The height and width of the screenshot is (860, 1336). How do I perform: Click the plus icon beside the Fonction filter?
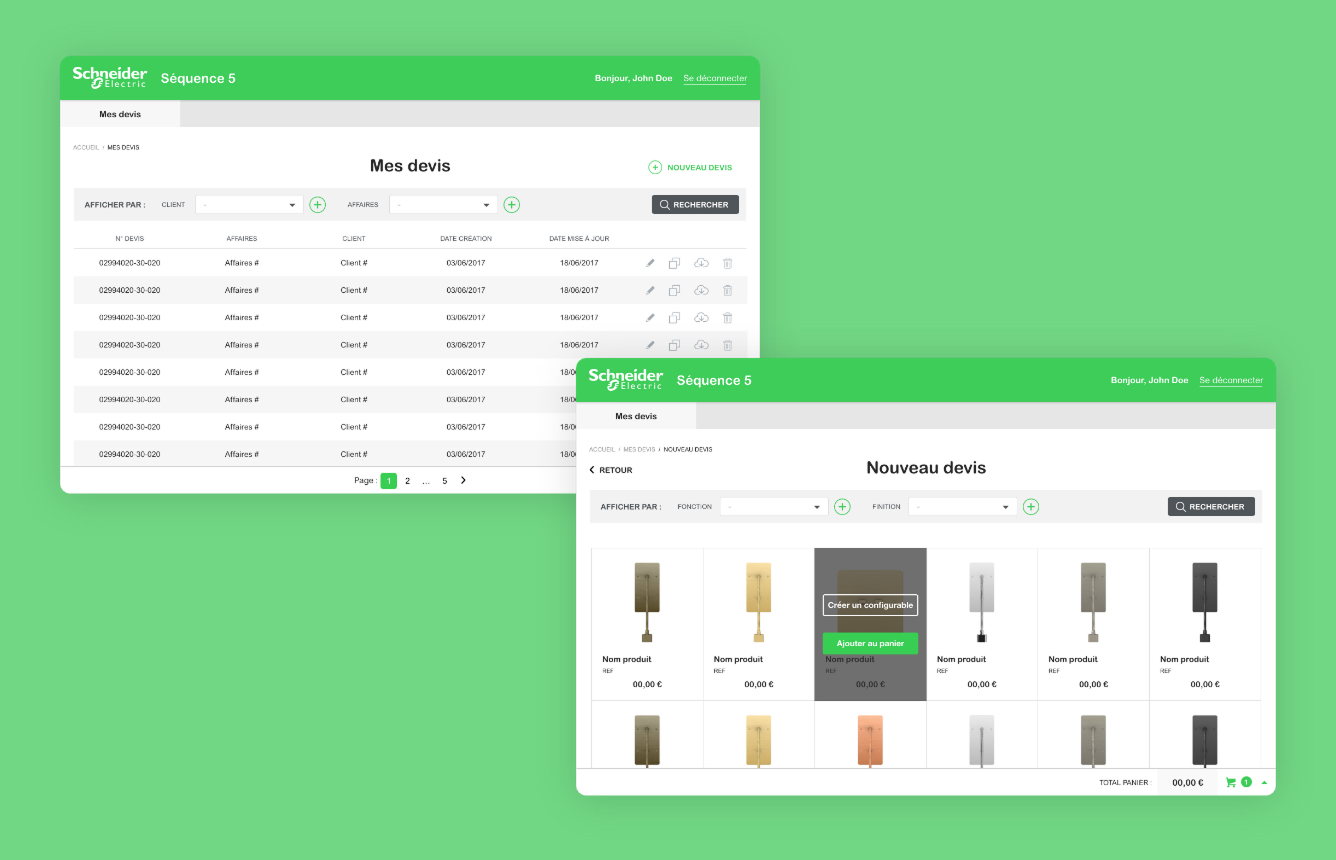pos(842,506)
